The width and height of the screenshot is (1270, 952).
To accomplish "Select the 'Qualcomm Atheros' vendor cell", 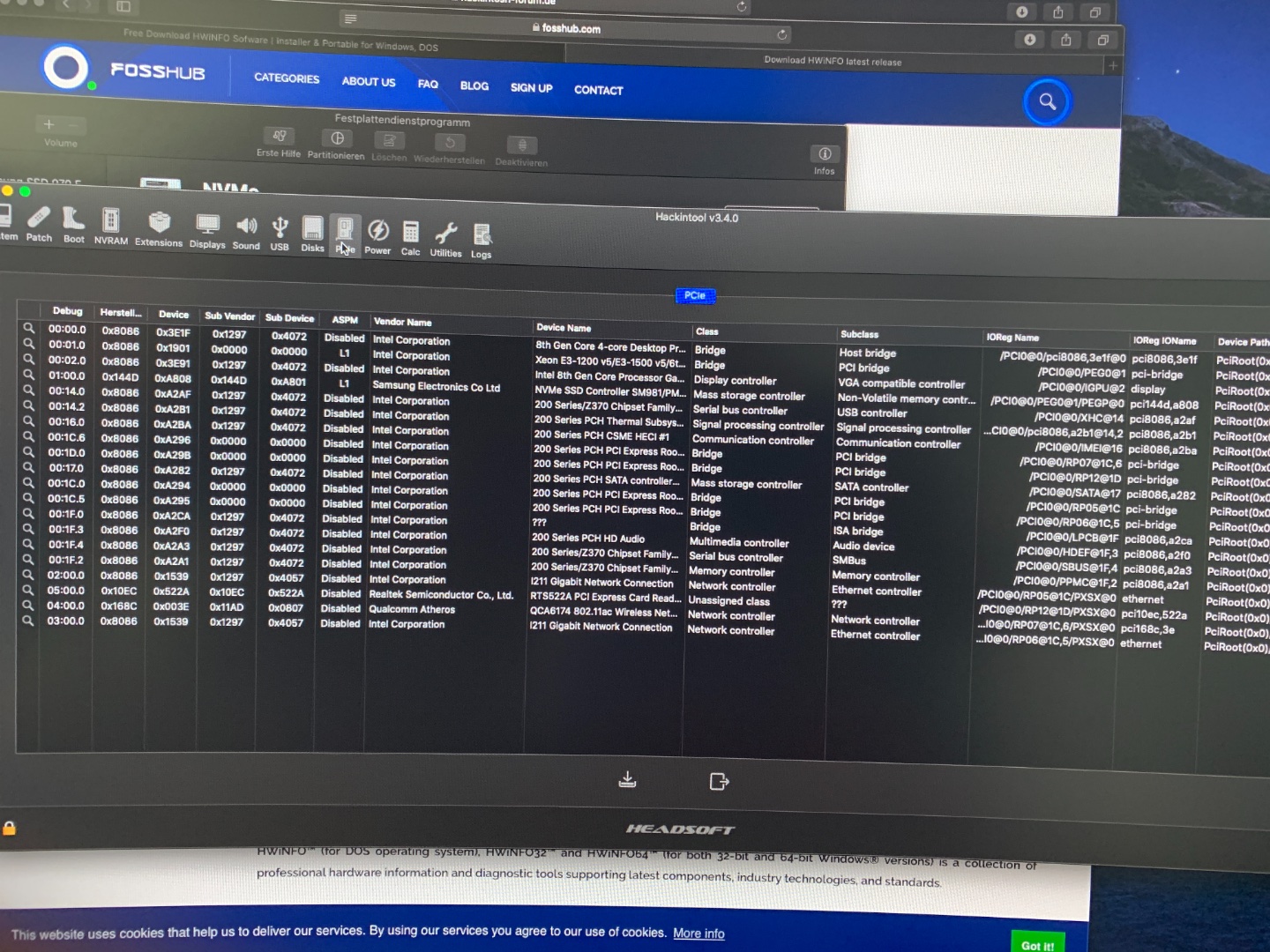I will (x=412, y=609).
